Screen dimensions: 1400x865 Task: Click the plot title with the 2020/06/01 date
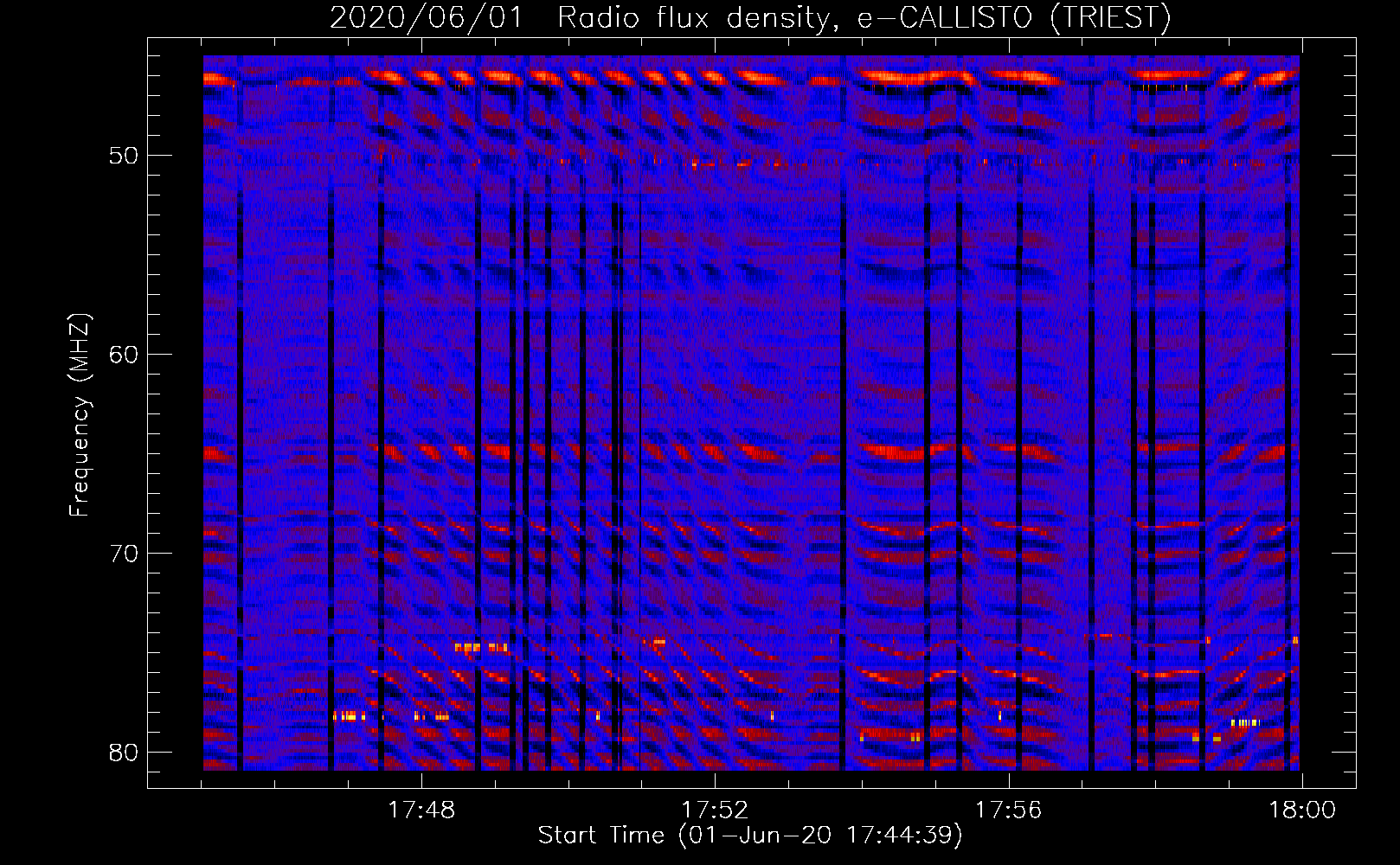[750, 17]
